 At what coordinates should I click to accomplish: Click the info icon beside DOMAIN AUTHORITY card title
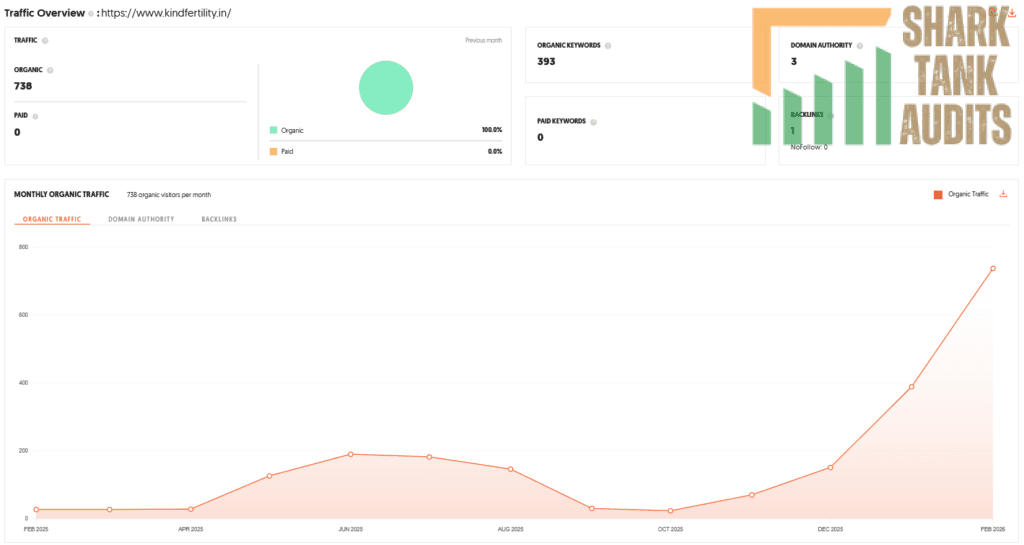[860, 46]
